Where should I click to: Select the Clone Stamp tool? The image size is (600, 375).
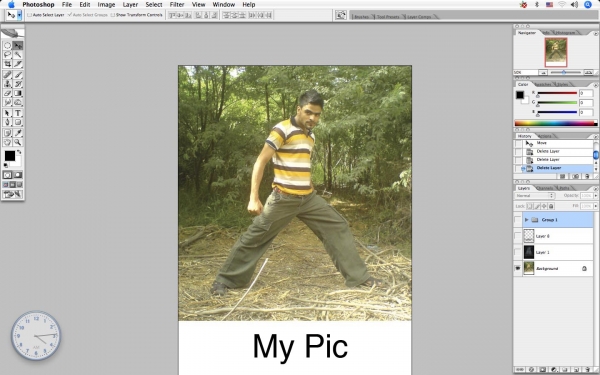(7, 84)
